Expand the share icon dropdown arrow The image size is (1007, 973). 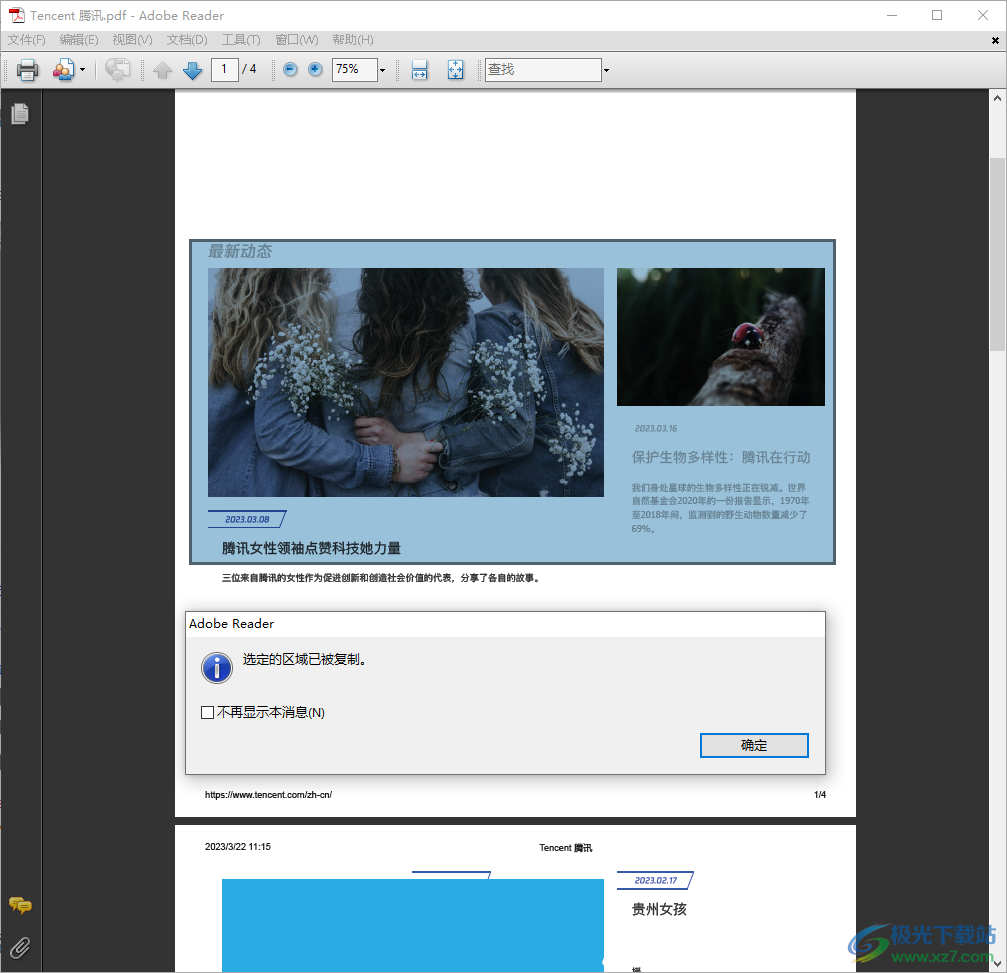click(82, 69)
